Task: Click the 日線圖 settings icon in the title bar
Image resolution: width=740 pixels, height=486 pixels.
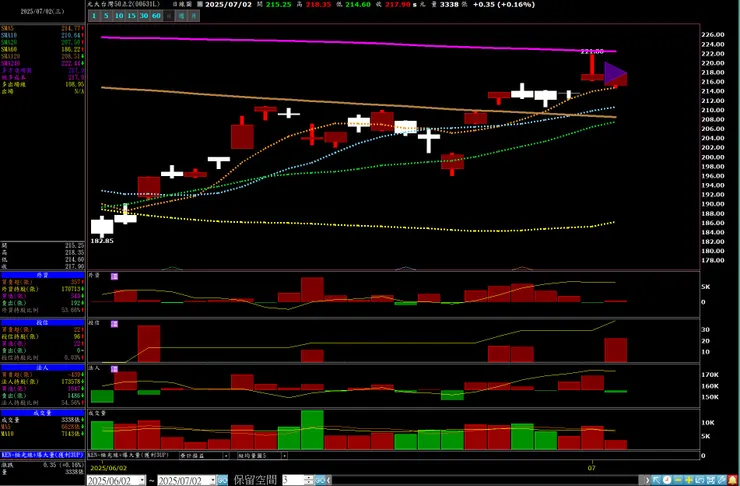Action: pos(200,4)
